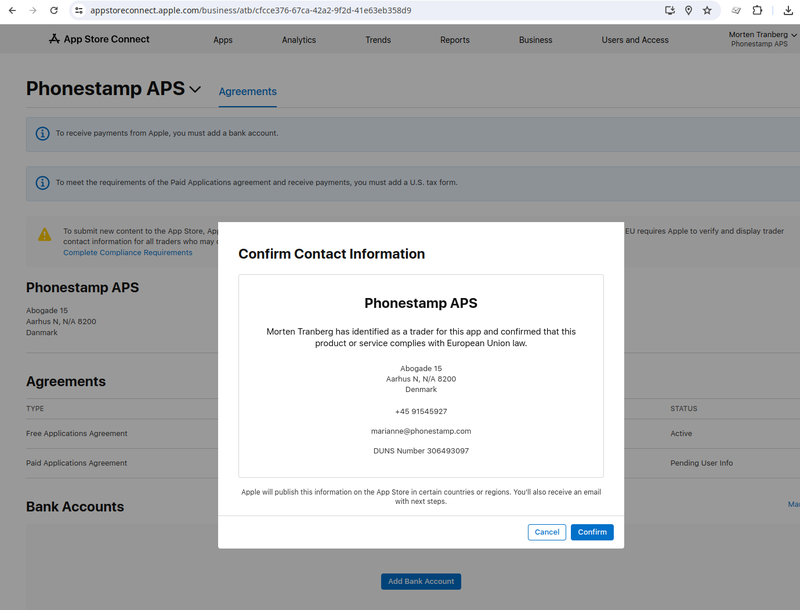Image resolution: width=800 pixels, height=610 pixels.
Task: Click the U.S. tax form notice text
Action: (x=257, y=182)
